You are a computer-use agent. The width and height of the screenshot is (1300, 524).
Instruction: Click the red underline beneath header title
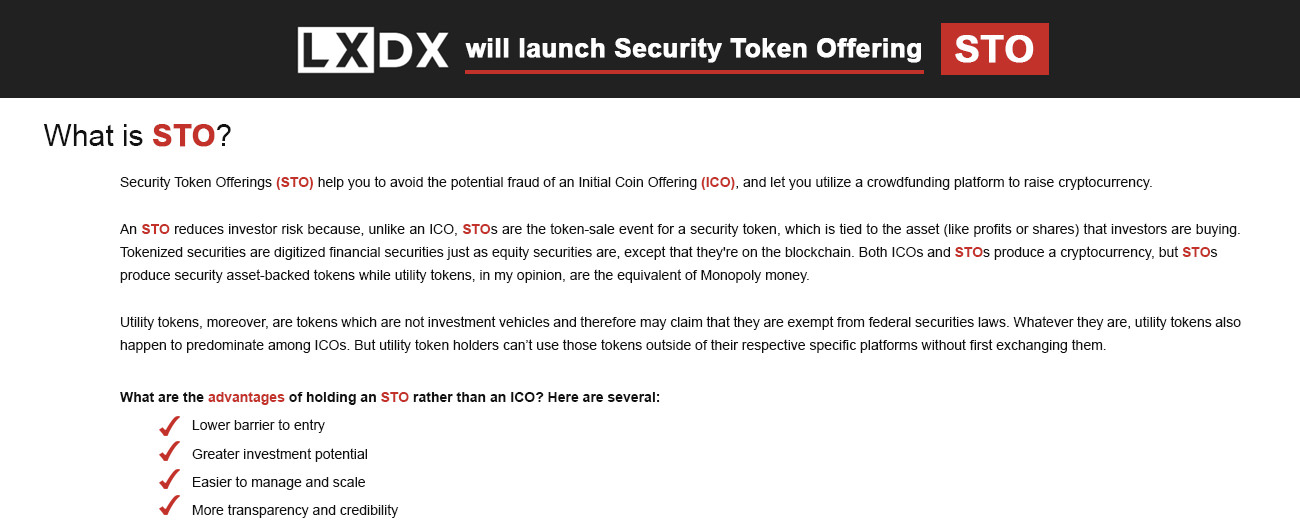694,71
